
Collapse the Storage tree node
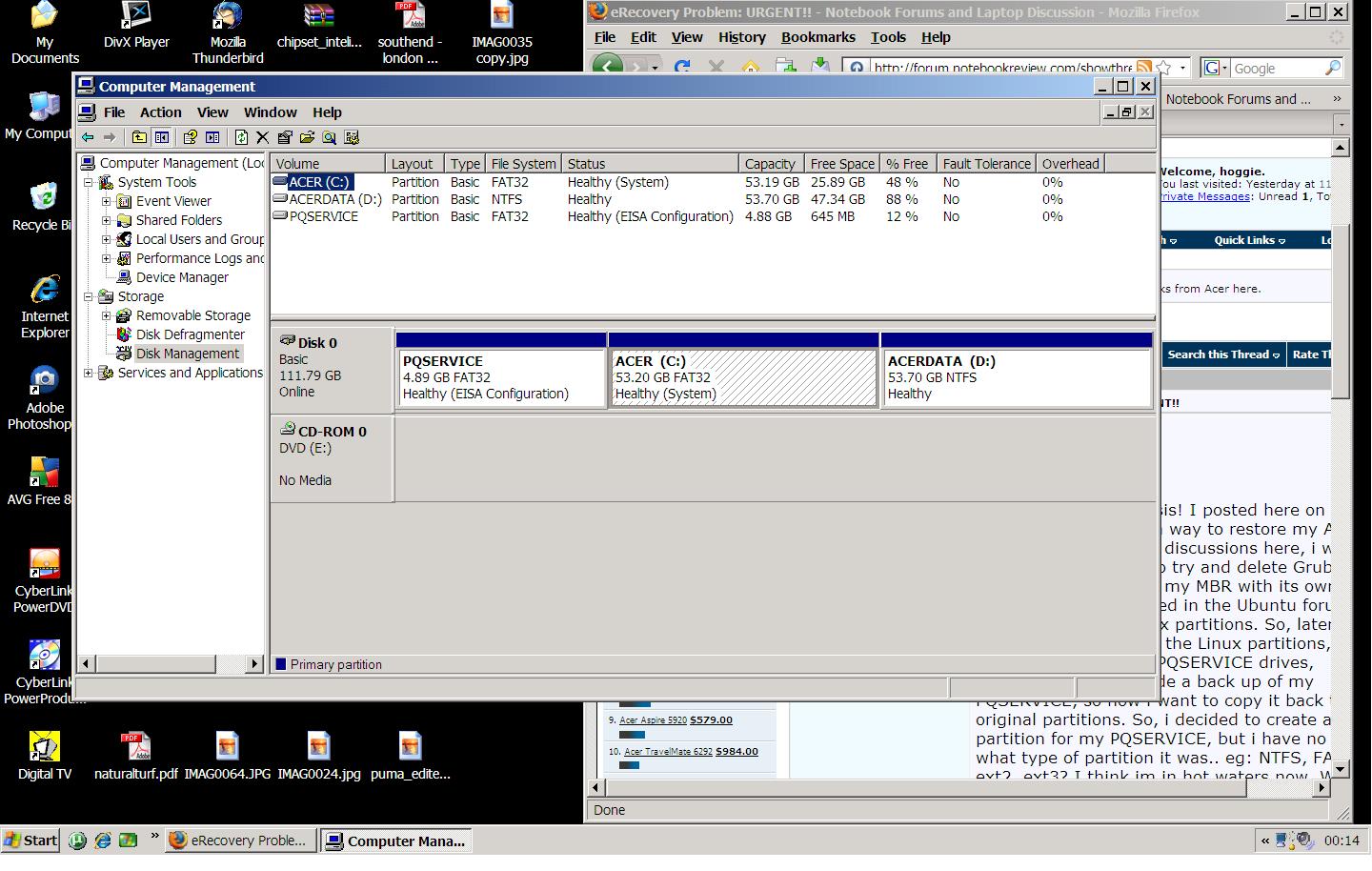click(x=89, y=297)
